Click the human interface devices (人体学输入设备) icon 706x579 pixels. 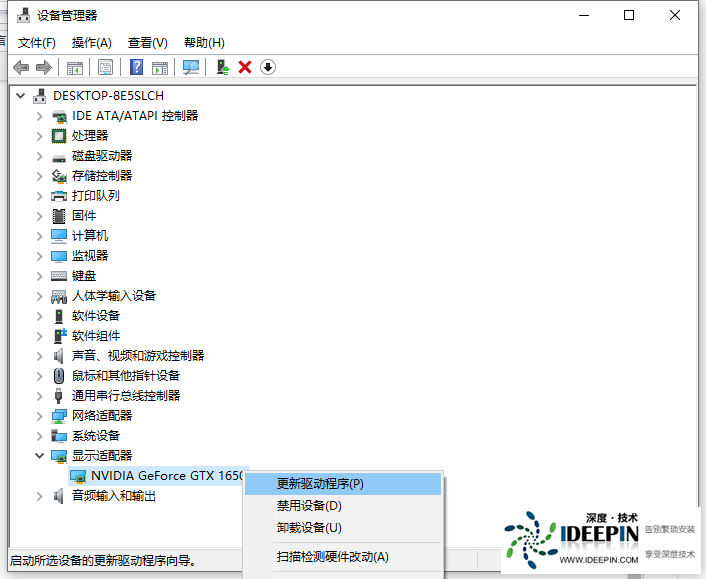59,296
